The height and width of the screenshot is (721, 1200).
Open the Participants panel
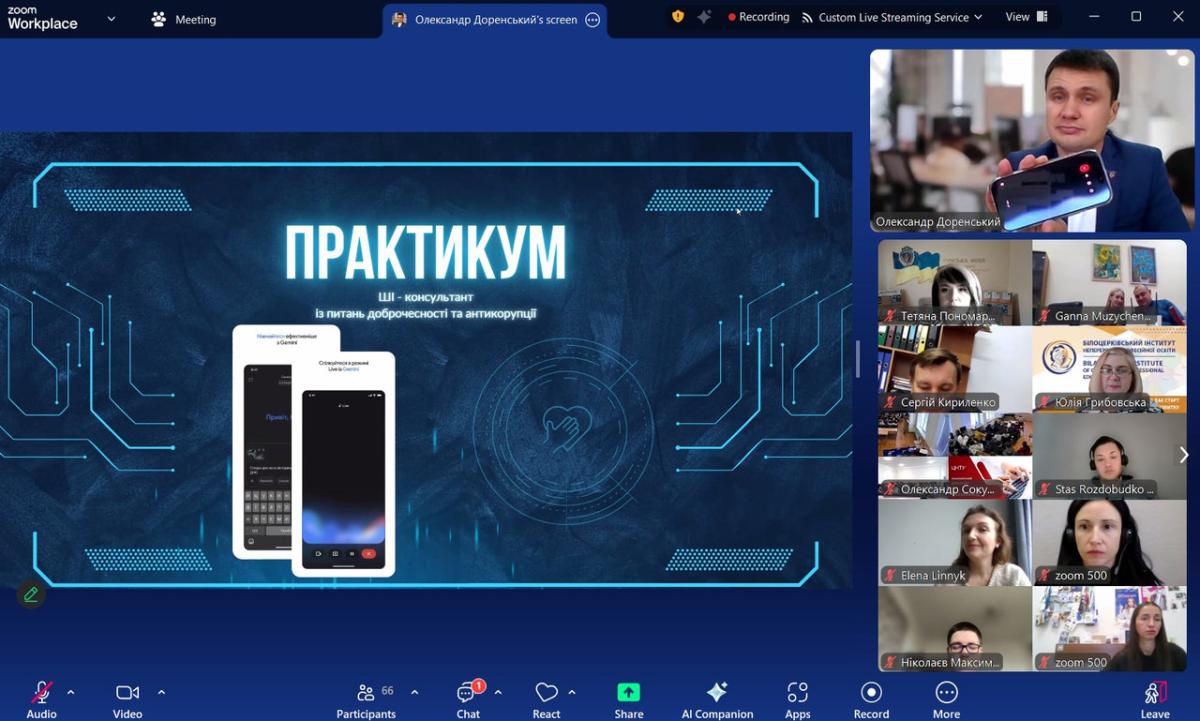[x=366, y=699]
